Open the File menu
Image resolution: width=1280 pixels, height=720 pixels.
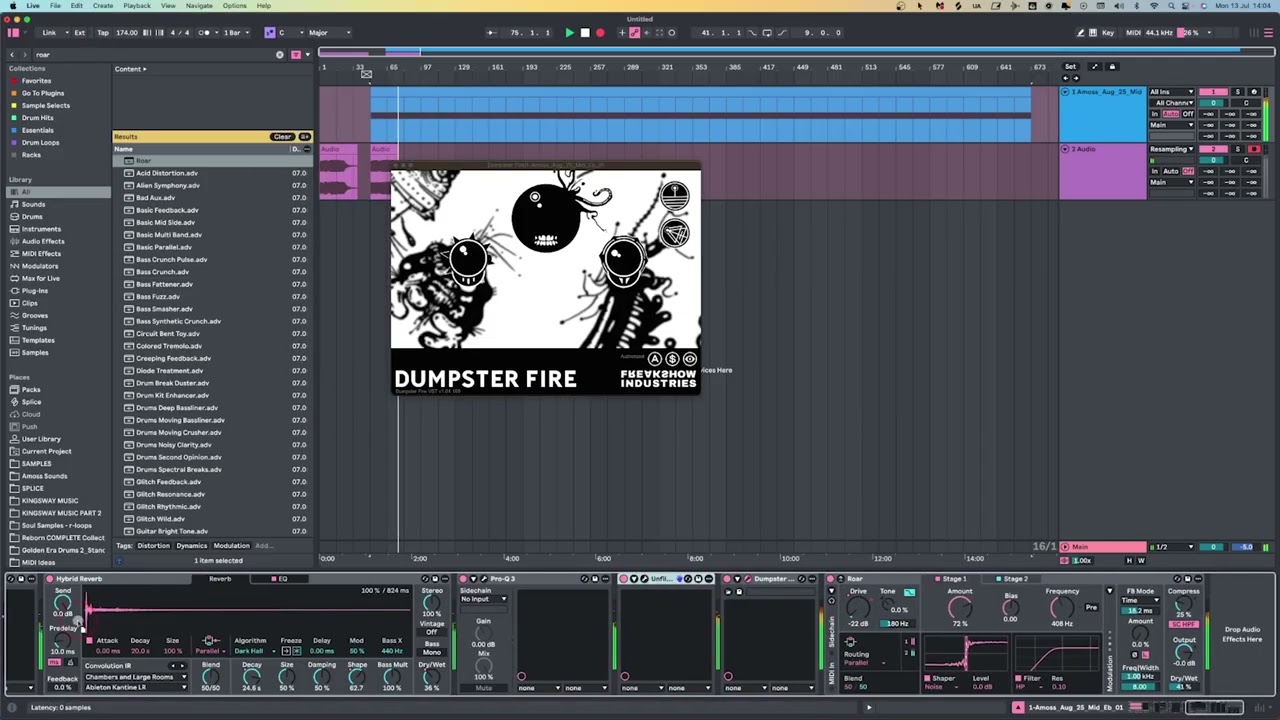click(x=55, y=6)
